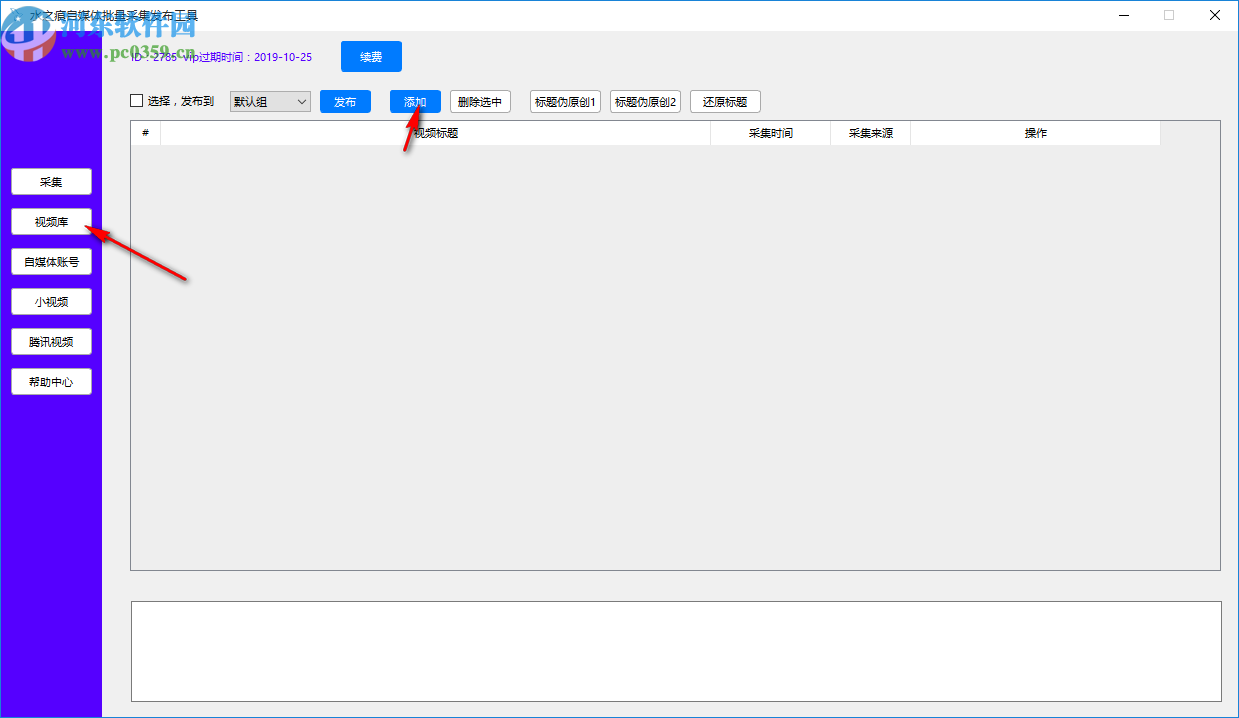Screen dimensions: 1239x718
Task: Click the 还原标题 button
Action: coord(725,102)
